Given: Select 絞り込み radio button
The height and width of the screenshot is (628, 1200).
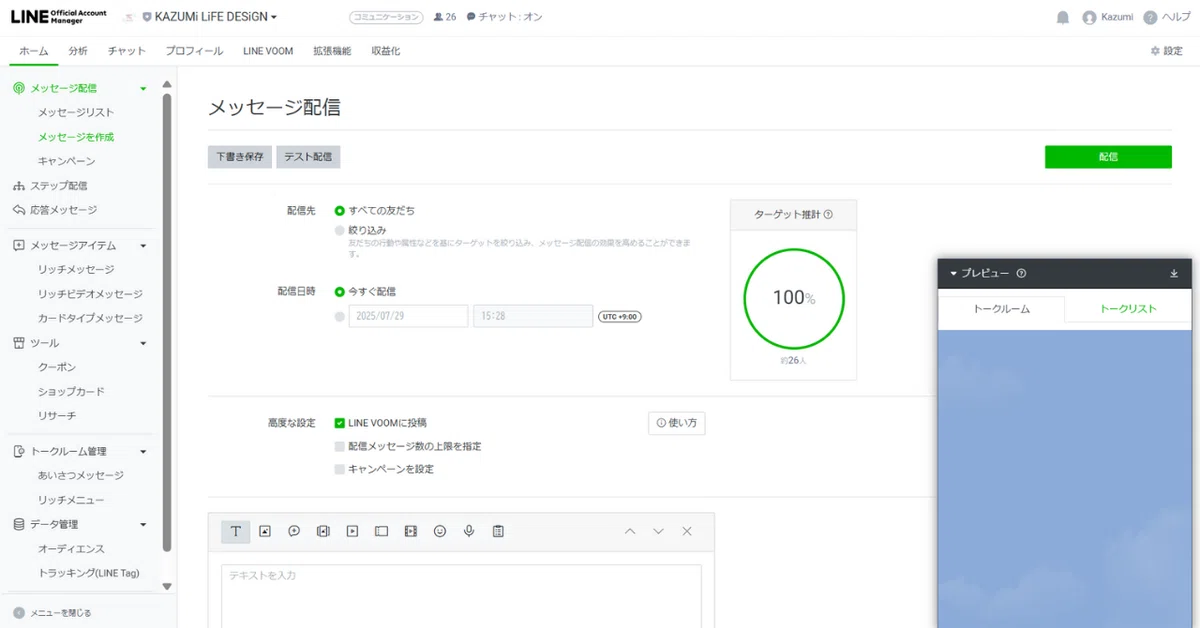Looking at the screenshot, I should 340,230.
